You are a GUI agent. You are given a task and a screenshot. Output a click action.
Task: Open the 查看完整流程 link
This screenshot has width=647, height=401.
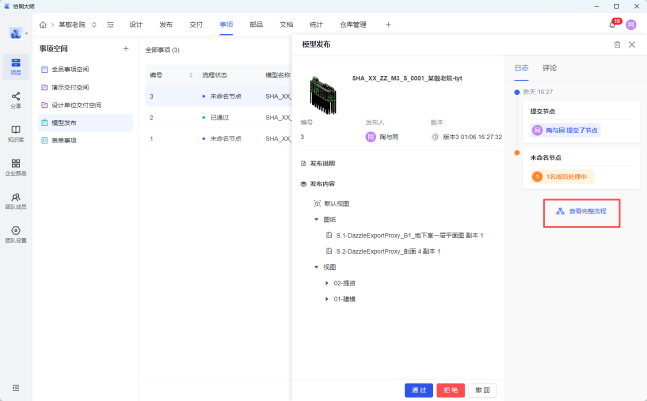[x=582, y=212]
